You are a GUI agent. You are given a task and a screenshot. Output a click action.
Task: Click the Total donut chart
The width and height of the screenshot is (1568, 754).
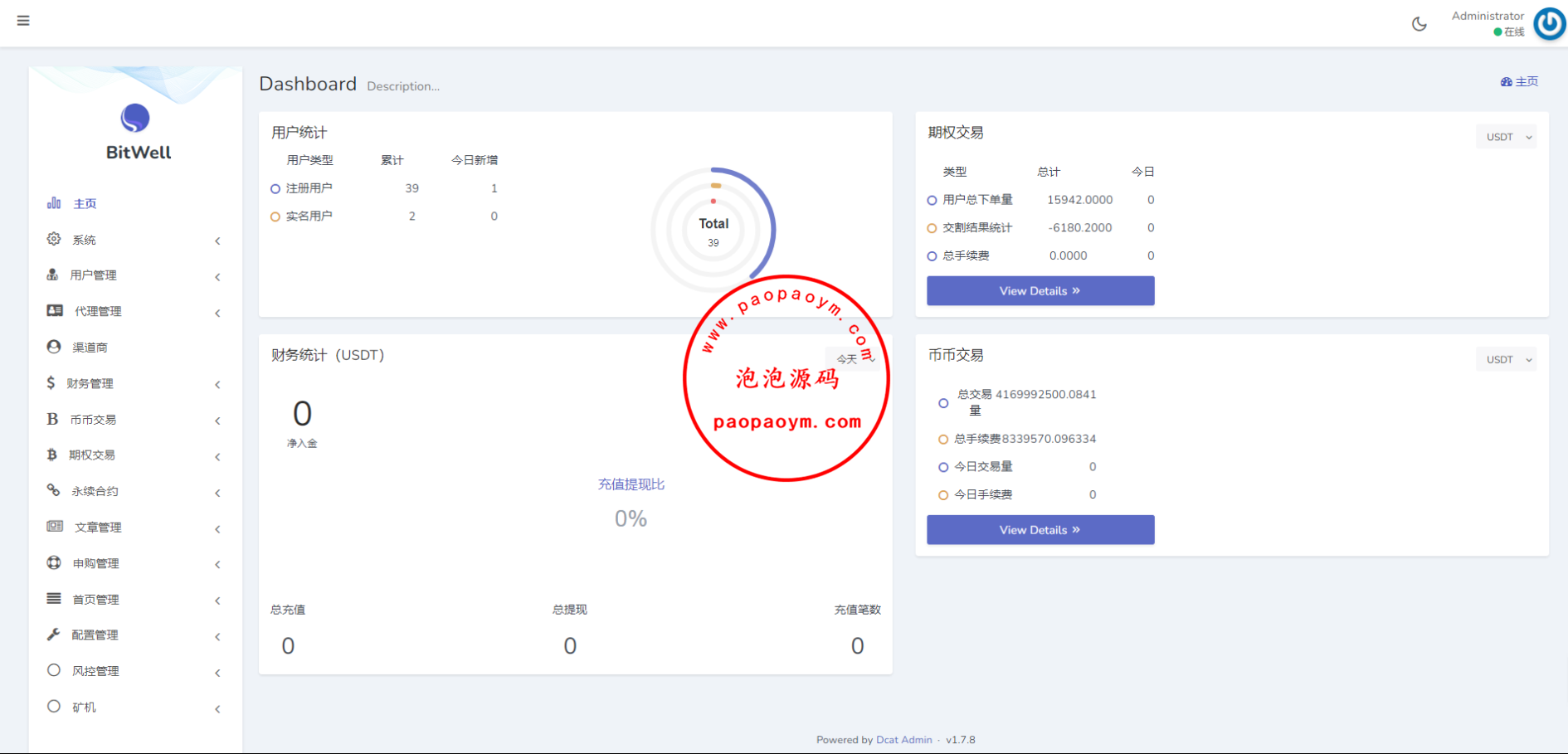713,231
